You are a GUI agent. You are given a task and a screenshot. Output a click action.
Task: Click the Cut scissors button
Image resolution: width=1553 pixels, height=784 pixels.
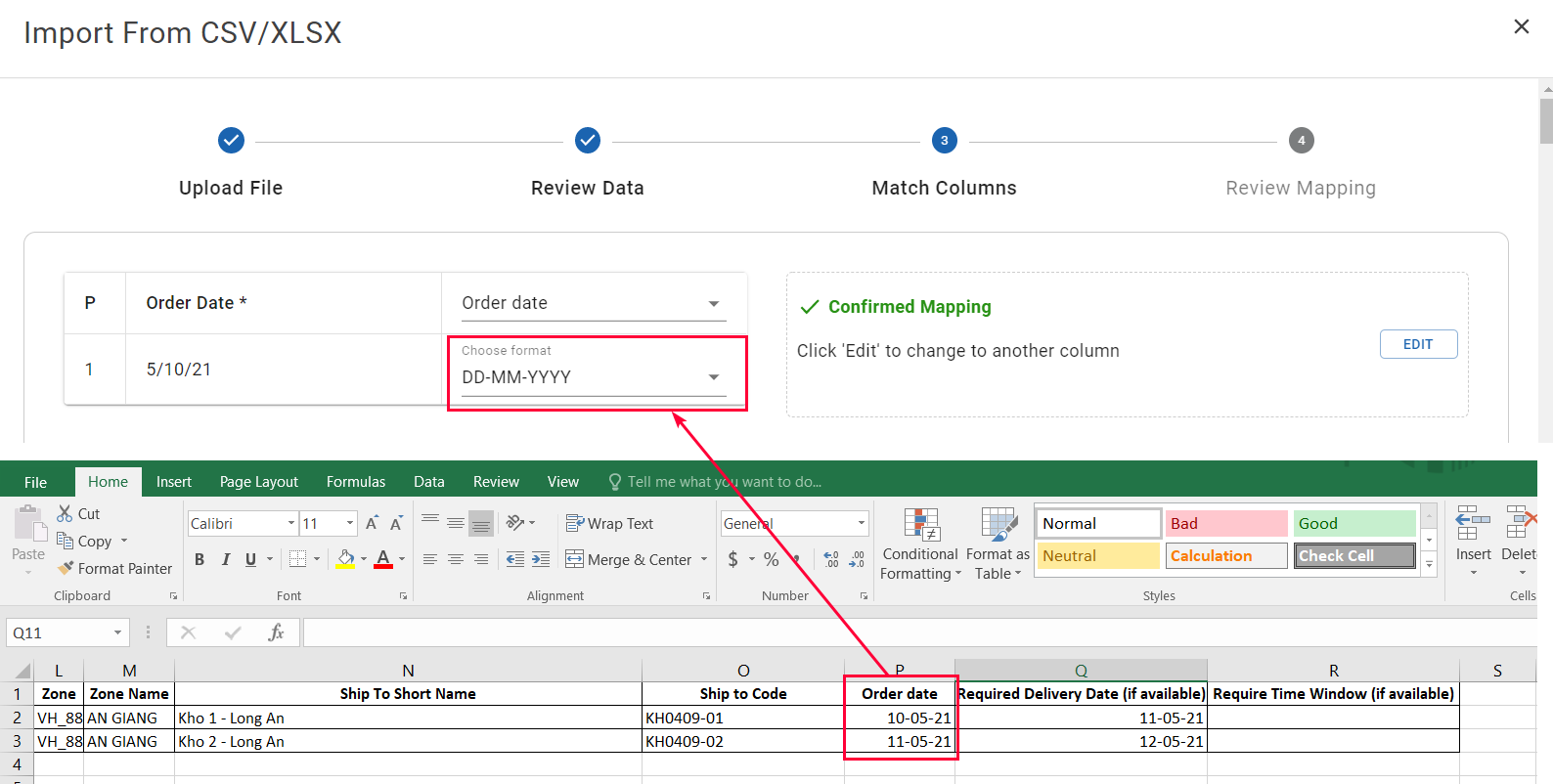click(78, 513)
